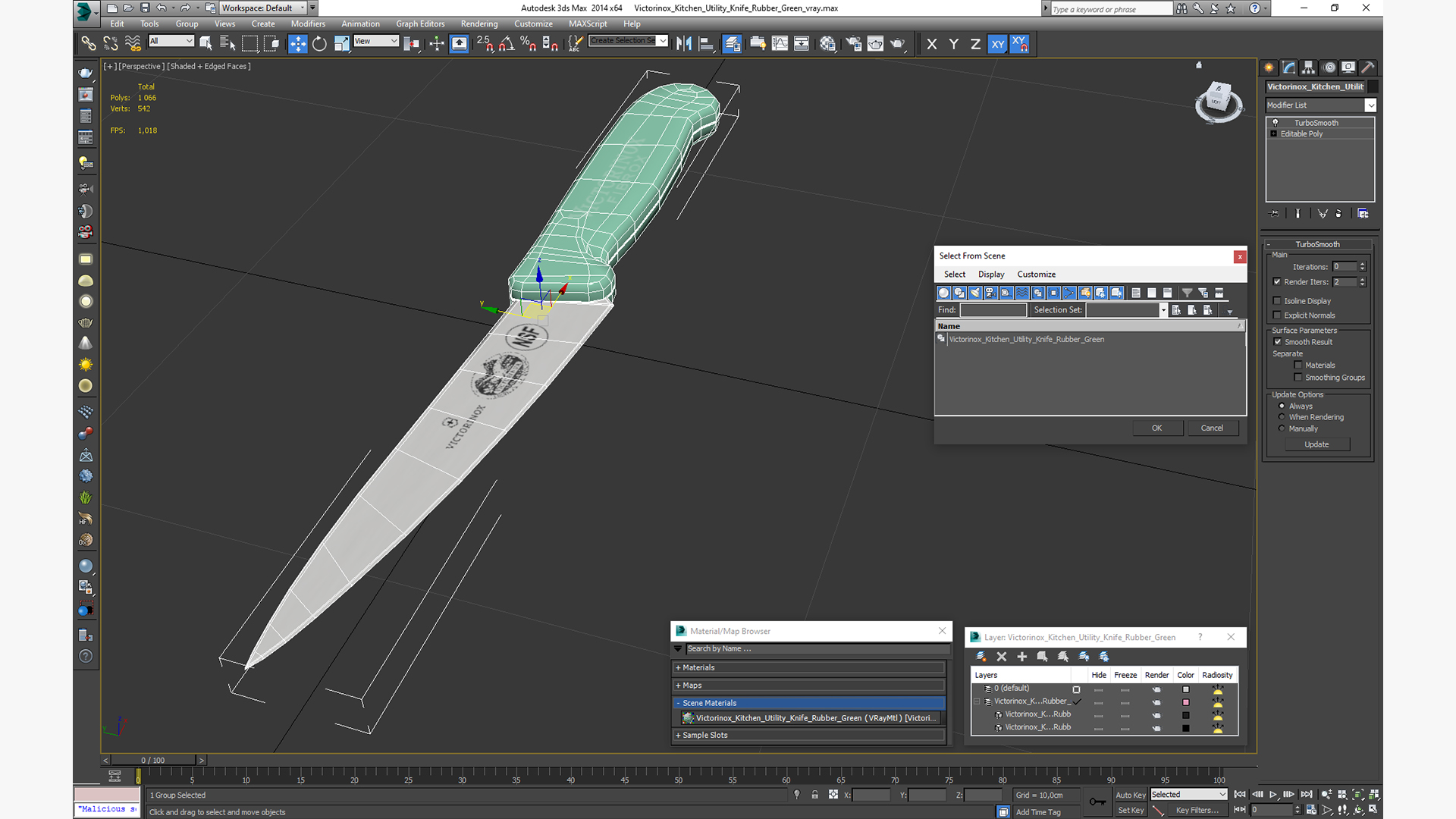Open the Hierarchy command panel tab
Image resolution: width=1456 pixels, height=819 pixels.
click(1308, 67)
